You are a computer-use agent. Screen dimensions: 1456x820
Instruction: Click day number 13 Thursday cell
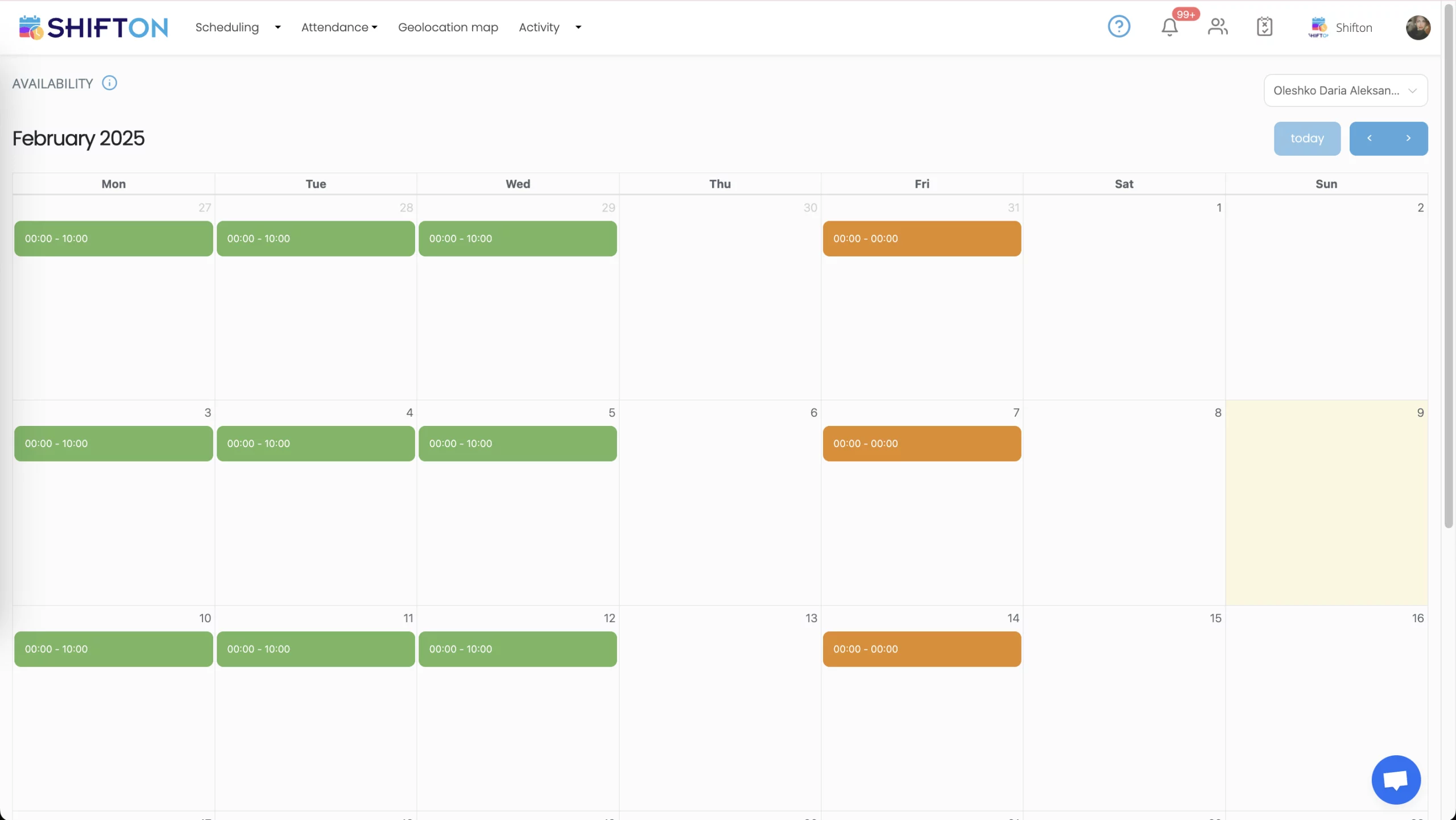click(720, 708)
